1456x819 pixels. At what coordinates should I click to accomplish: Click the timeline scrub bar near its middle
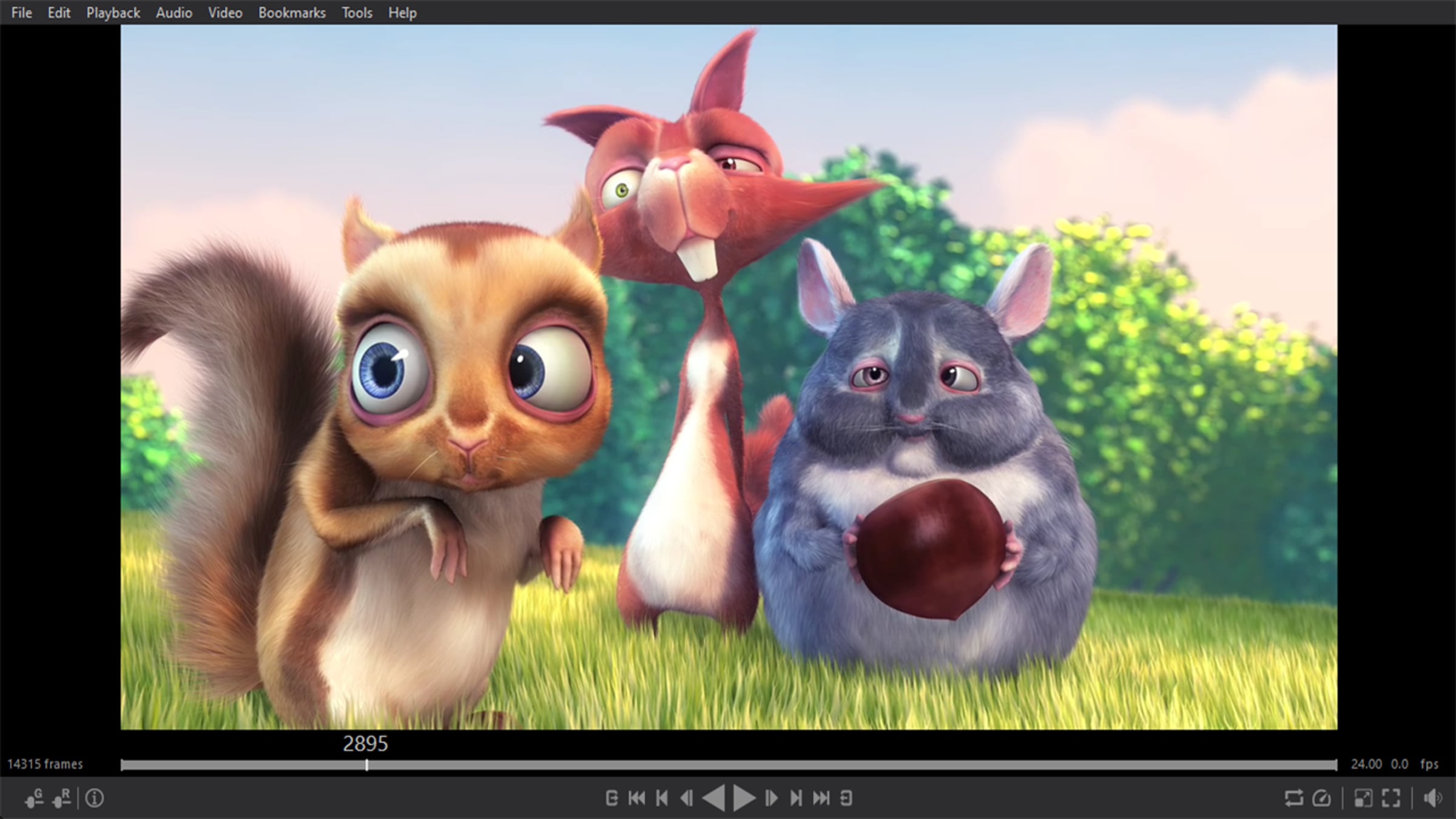728,765
